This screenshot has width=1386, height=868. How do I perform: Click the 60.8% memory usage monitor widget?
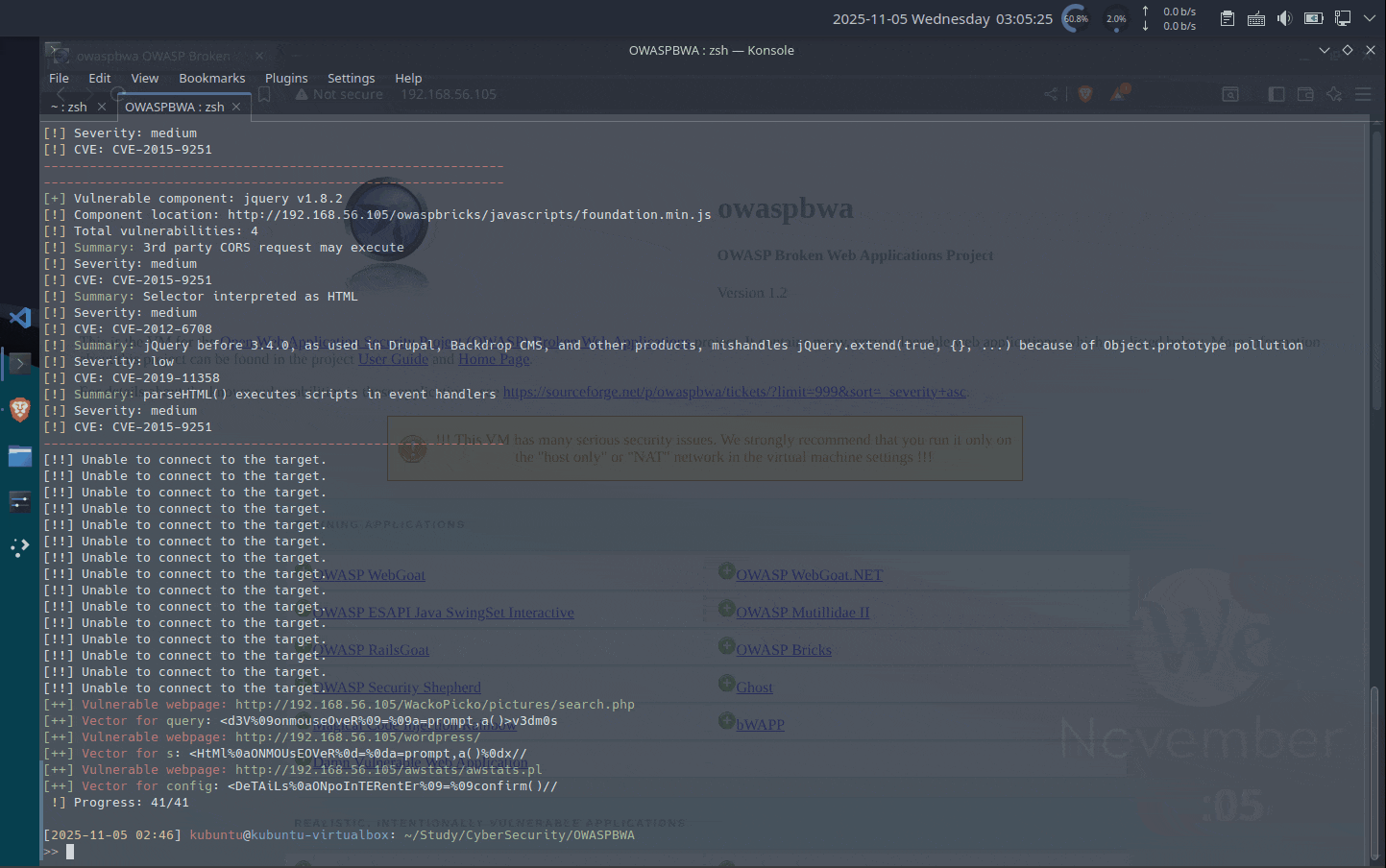click(1076, 18)
